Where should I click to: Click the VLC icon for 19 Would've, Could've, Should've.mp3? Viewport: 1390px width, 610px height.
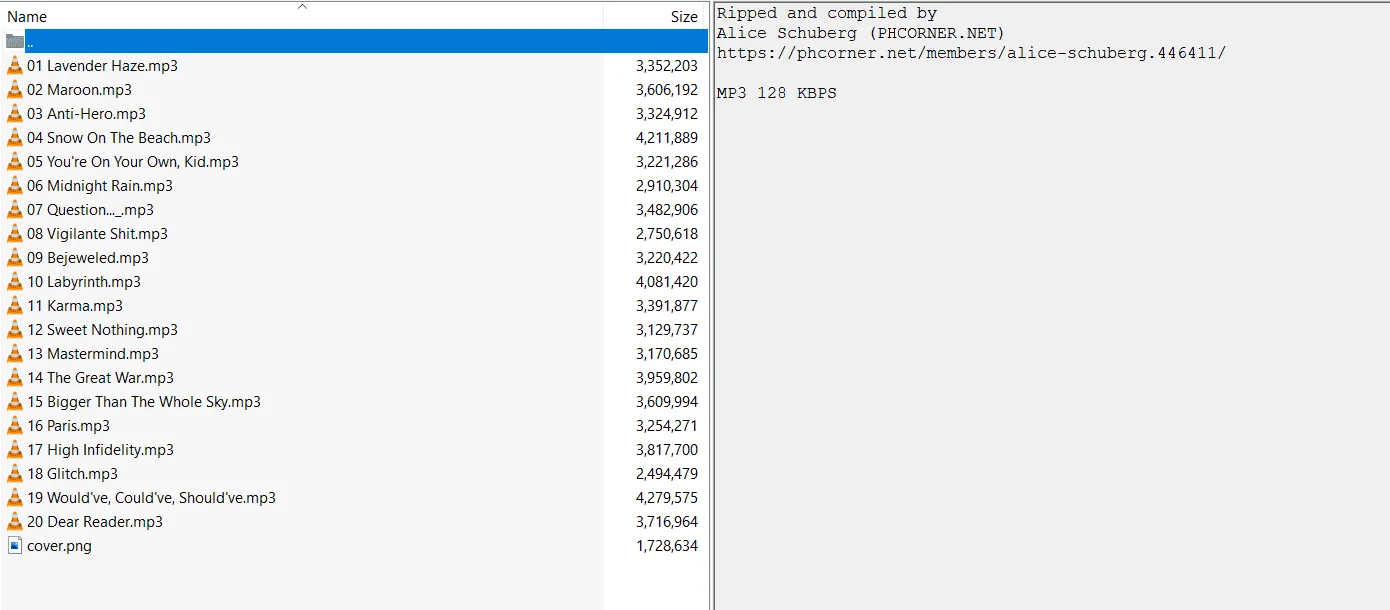pos(15,498)
